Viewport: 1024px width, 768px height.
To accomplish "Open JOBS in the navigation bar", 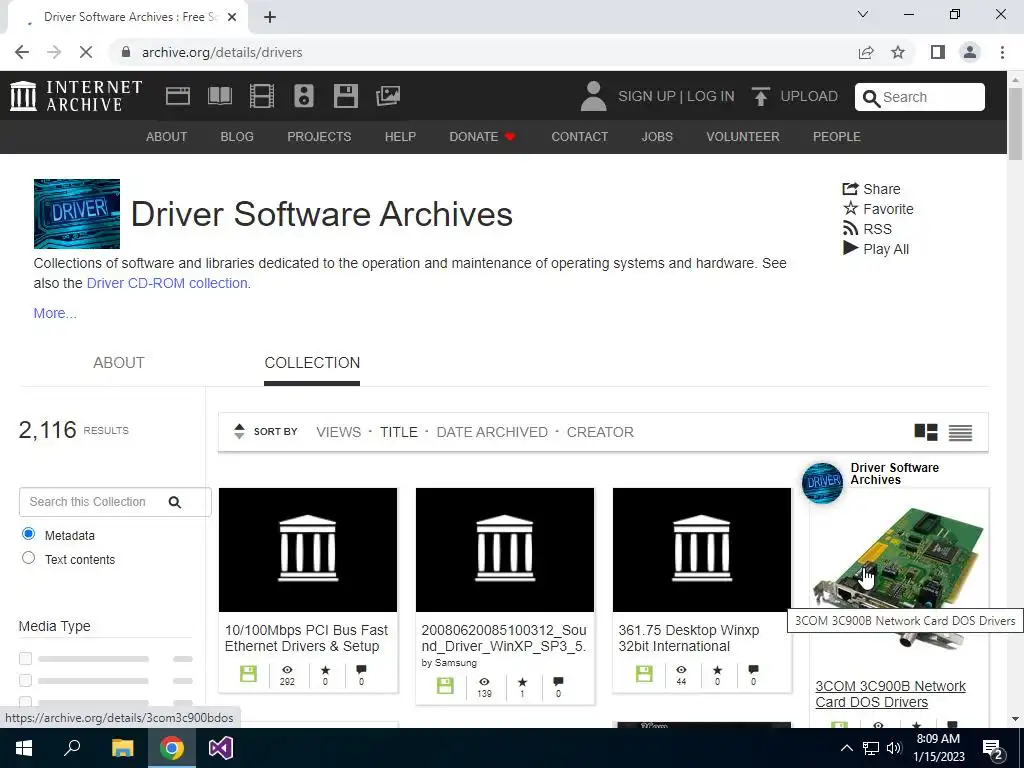I will click(657, 136).
